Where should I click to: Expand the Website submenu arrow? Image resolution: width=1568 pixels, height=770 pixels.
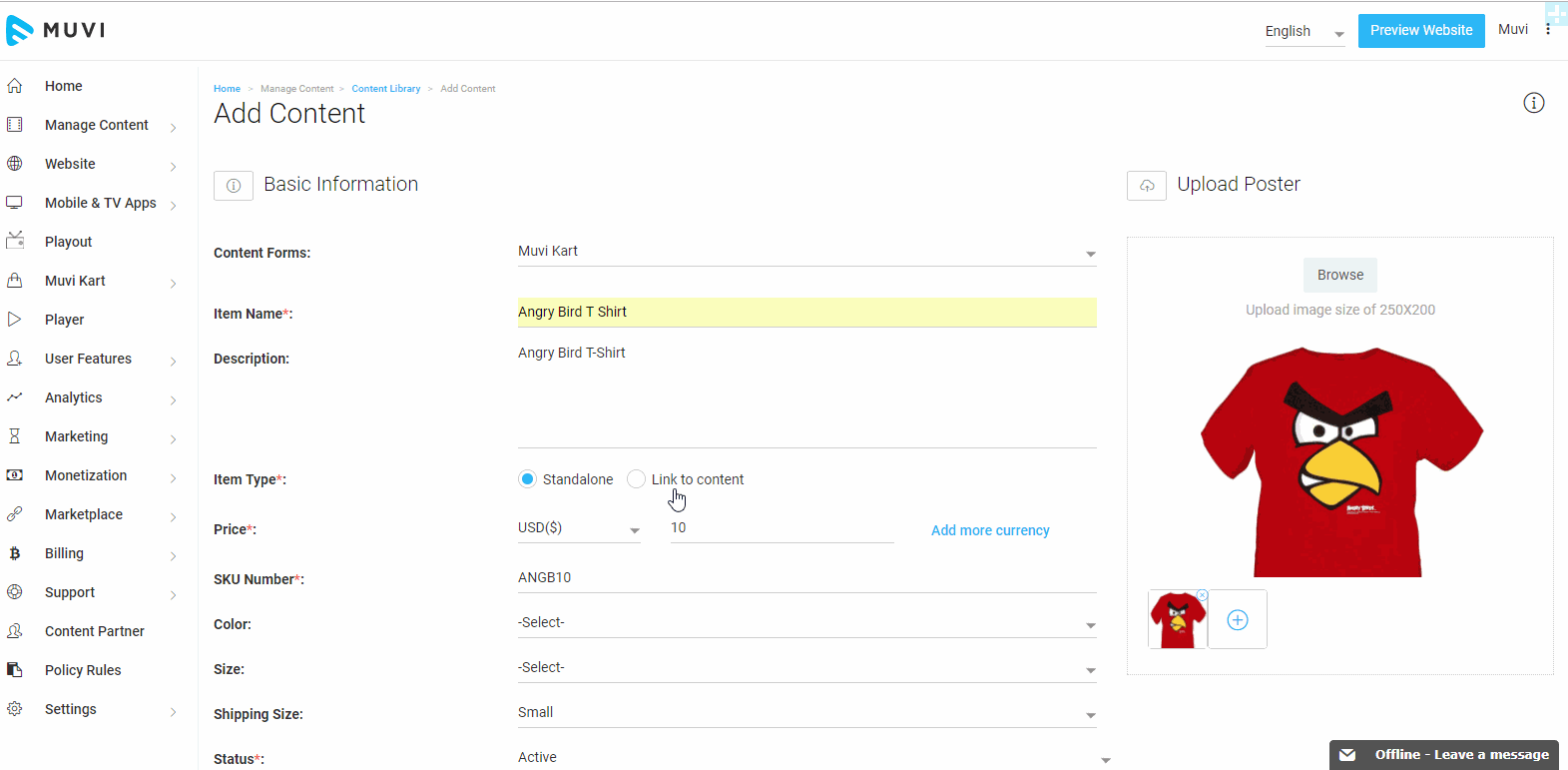pyautogui.click(x=173, y=167)
